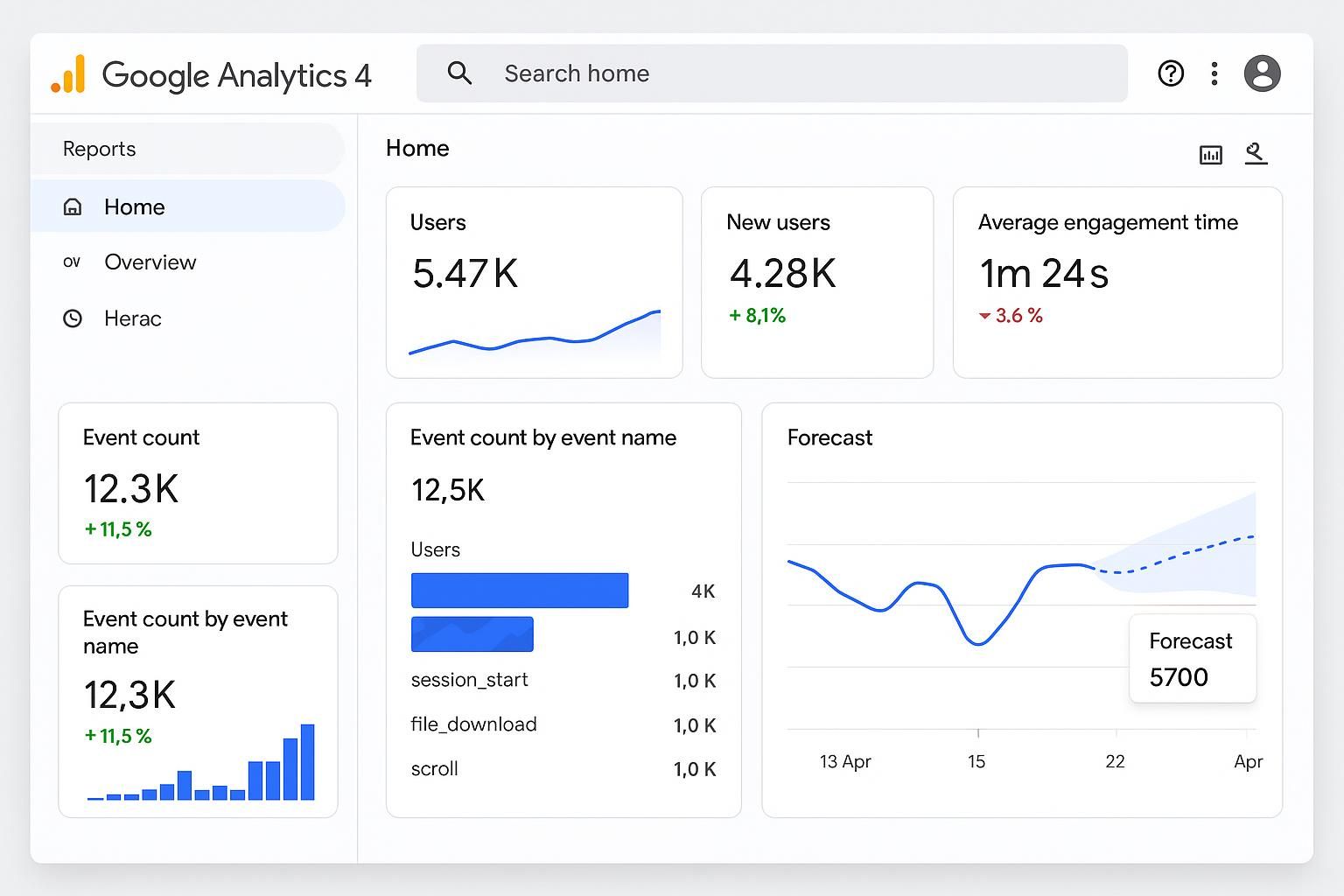Click the Users label above bars

[x=435, y=549]
